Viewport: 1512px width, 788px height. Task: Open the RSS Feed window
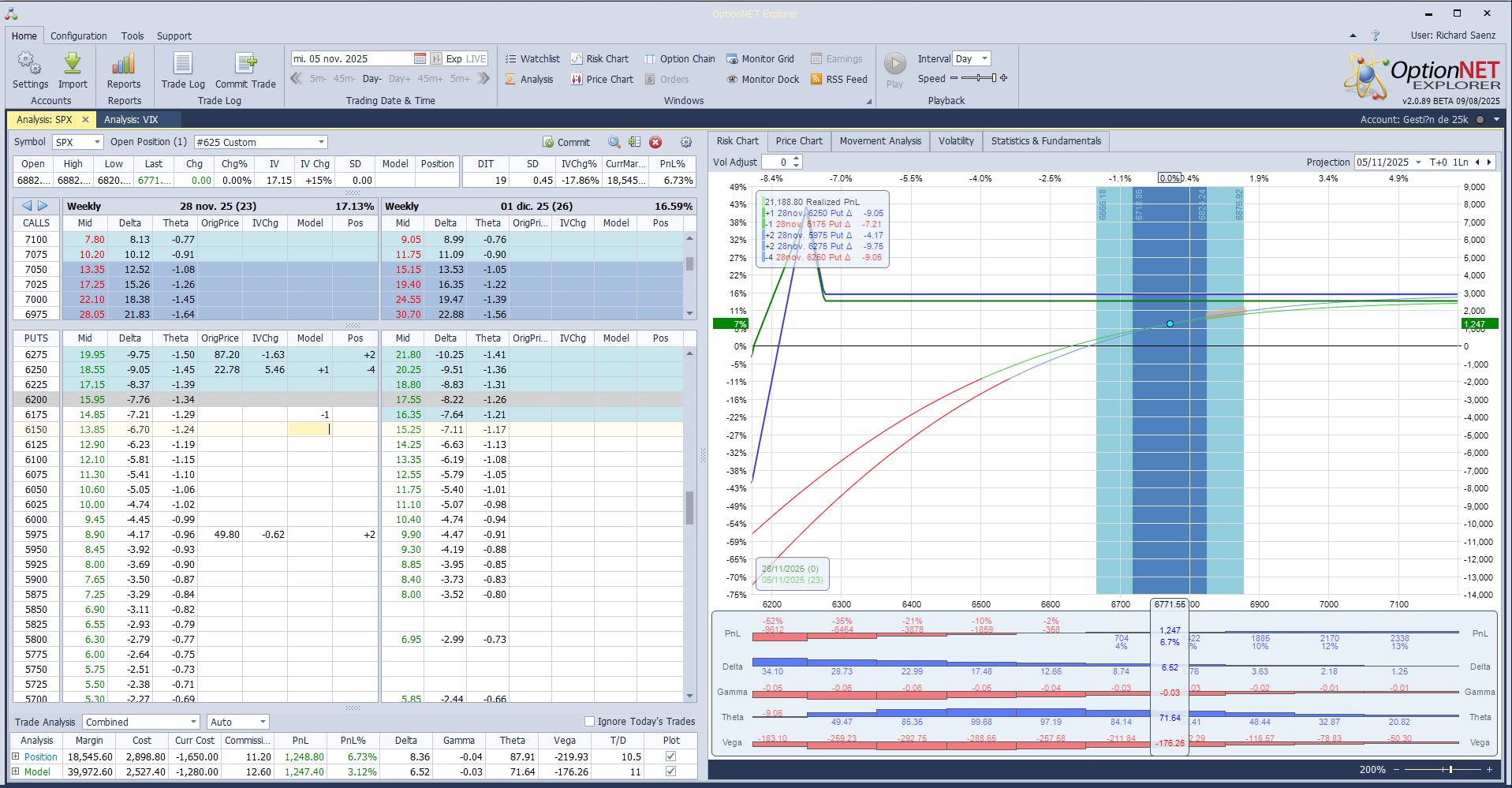point(838,80)
